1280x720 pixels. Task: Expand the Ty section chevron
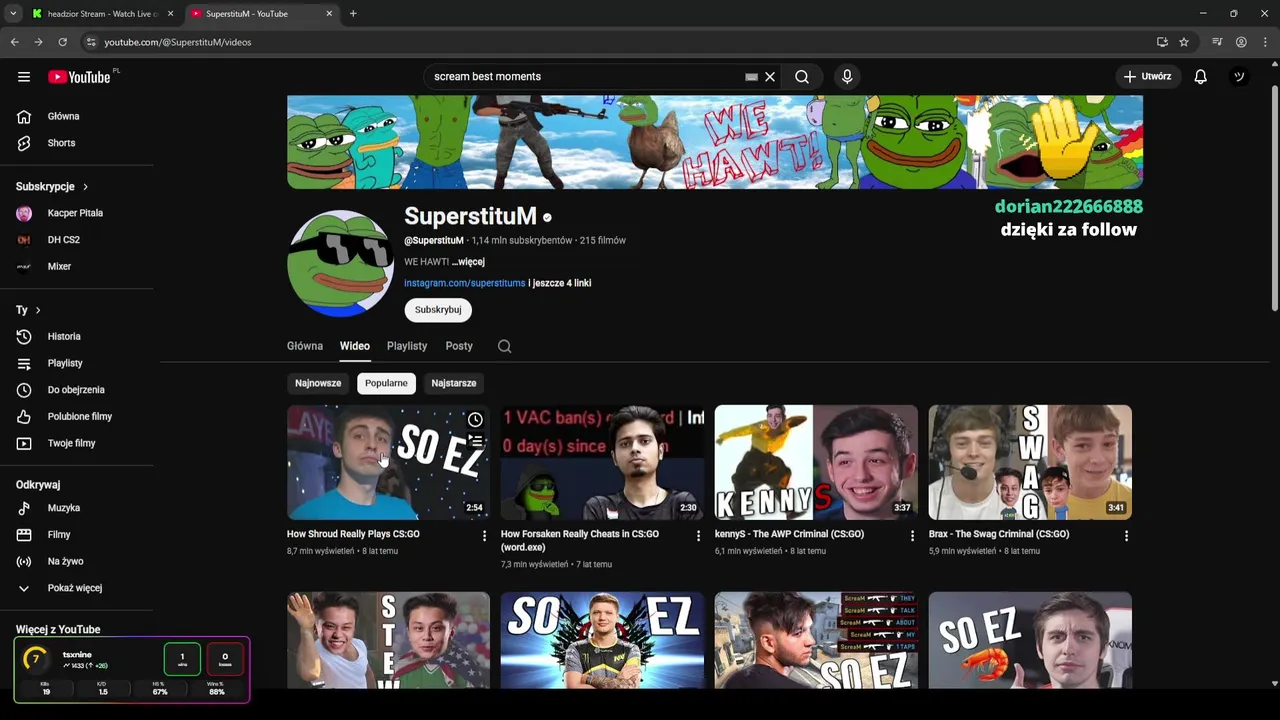38,311
